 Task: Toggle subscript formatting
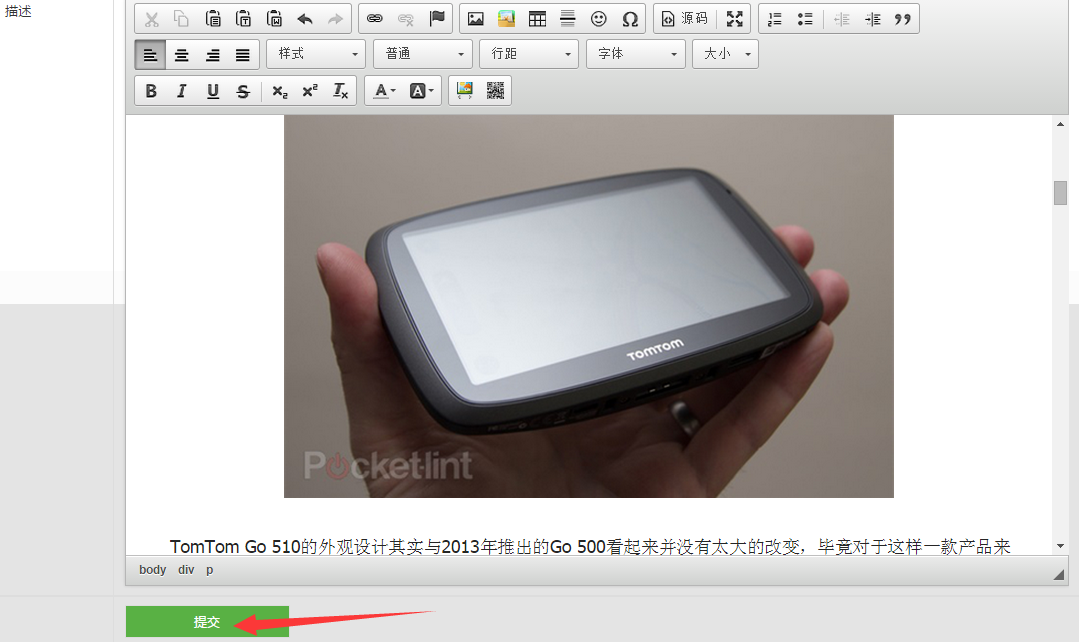(x=279, y=91)
